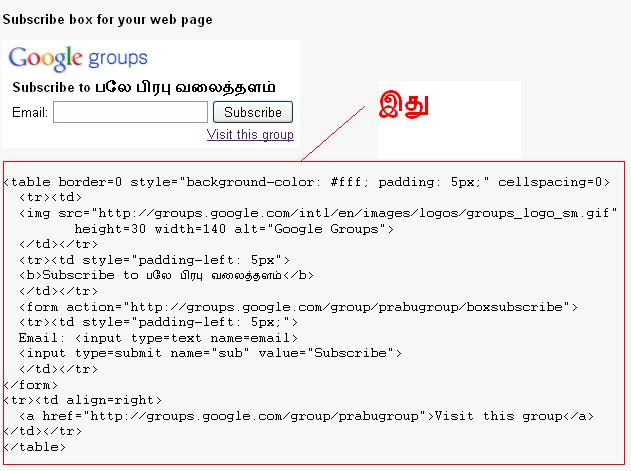Click the Subscribe to பலே பிரபு வலைத்தளம் preview text
Viewport: 631px width, 471px height.
pos(144,87)
